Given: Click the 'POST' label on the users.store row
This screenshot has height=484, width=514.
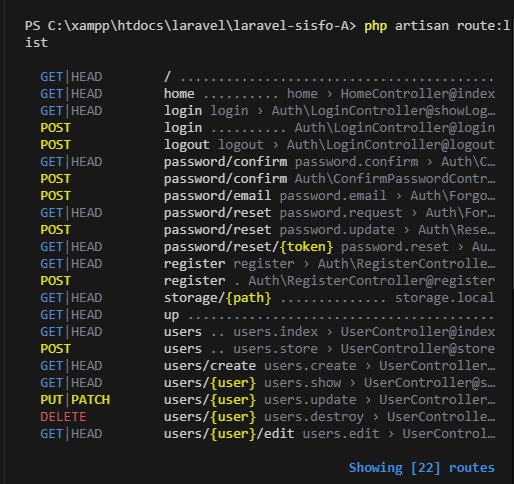Looking at the screenshot, I should coord(55,349).
